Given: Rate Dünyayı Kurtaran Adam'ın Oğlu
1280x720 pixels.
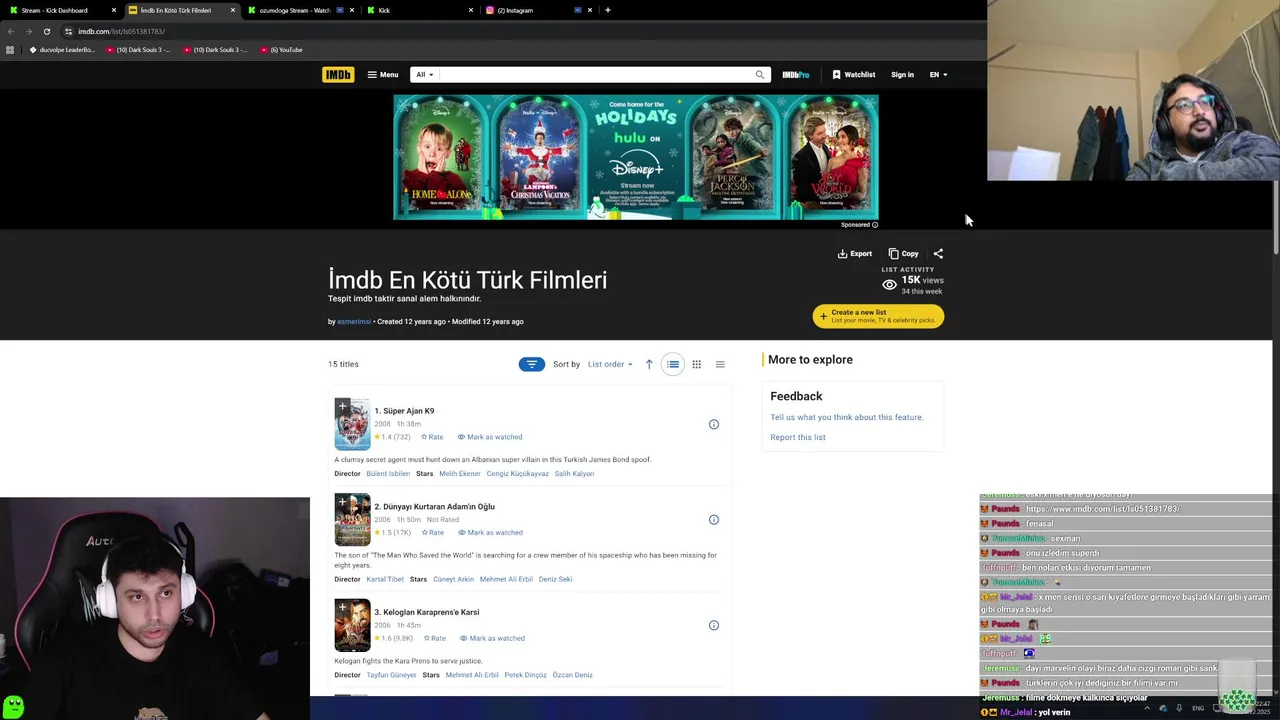Looking at the screenshot, I should pyautogui.click(x=433, y=532).
